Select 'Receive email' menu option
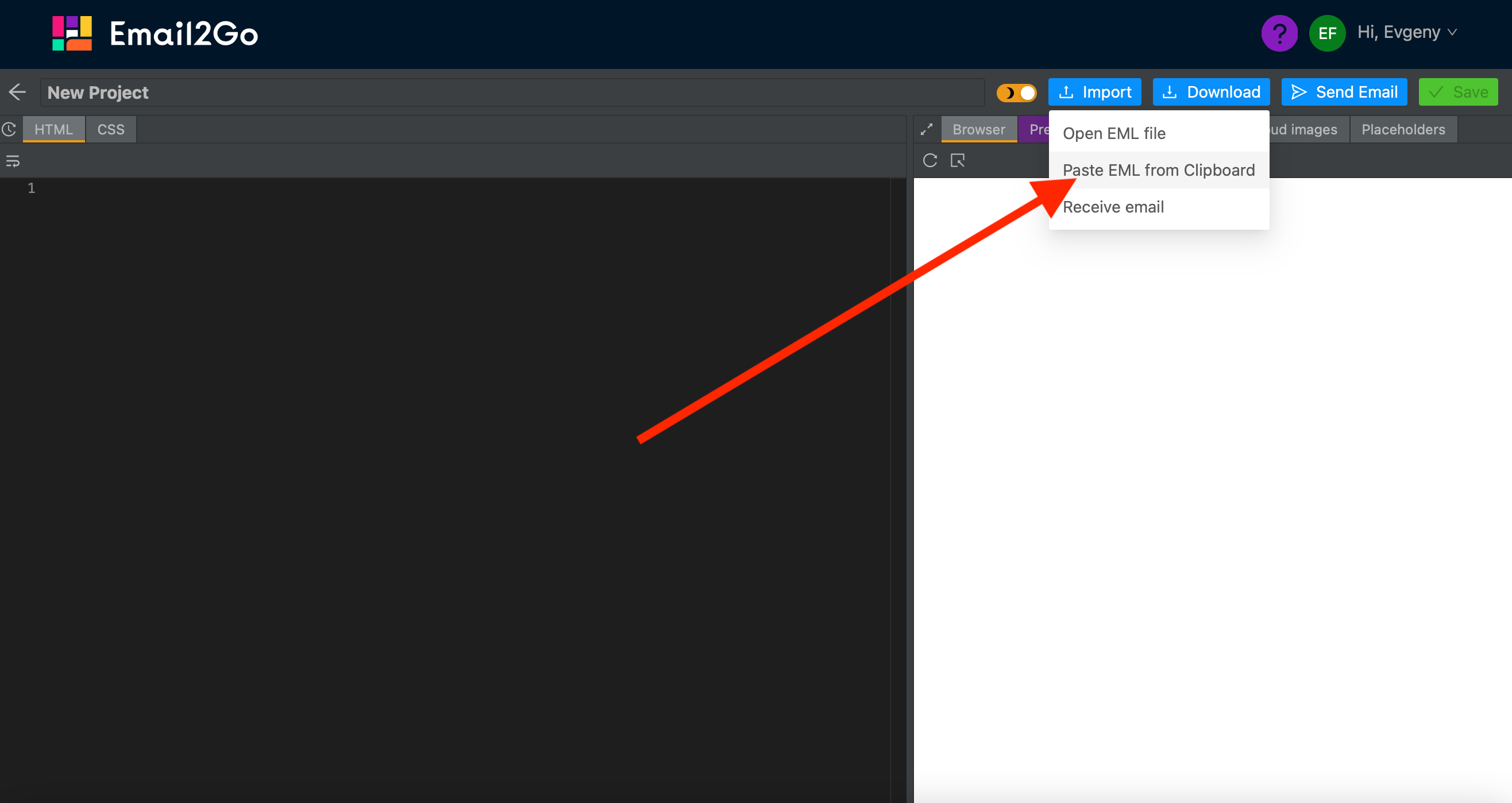 click(x=1113, y=207)
